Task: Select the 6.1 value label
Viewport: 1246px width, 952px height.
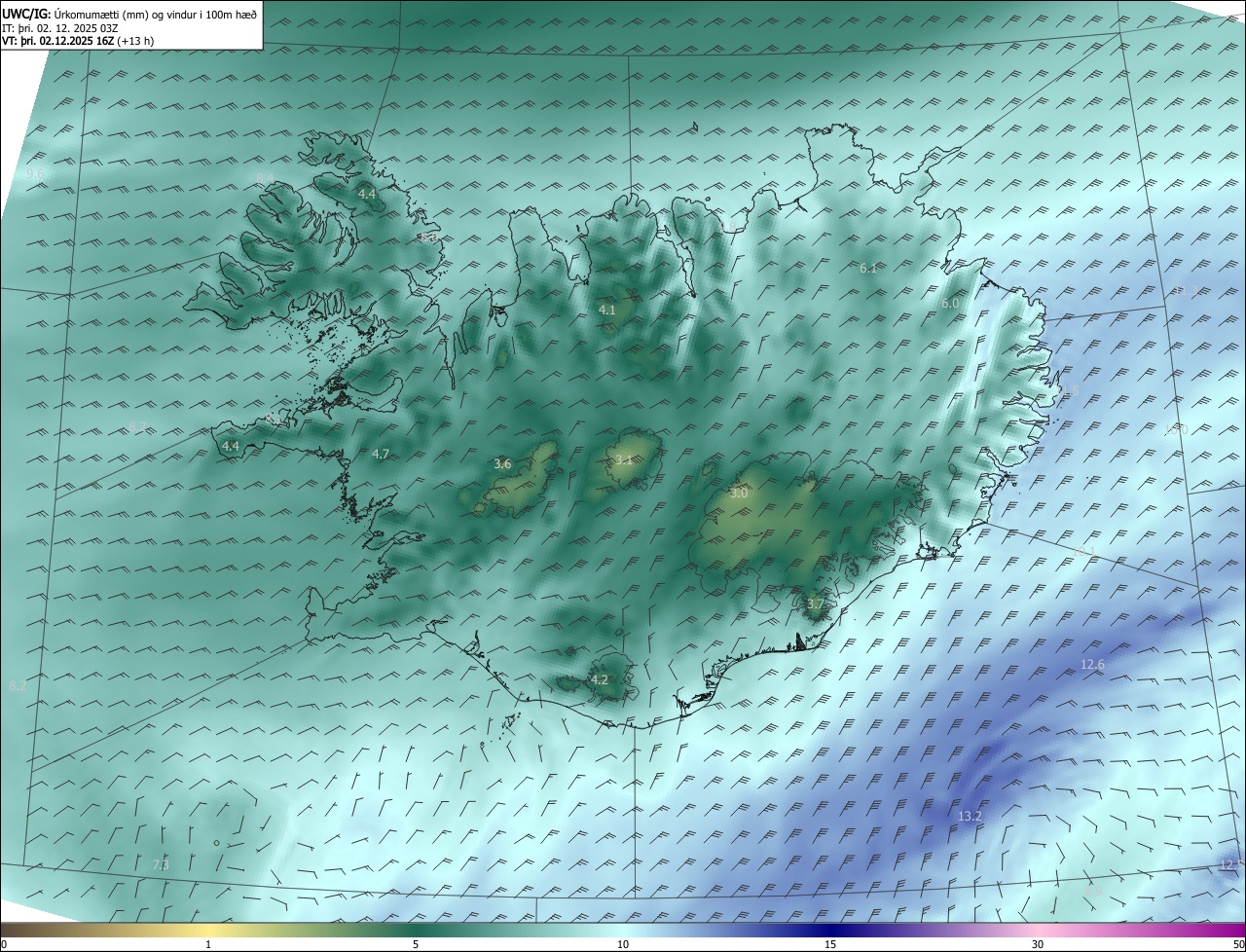Action: click(868, 268)
